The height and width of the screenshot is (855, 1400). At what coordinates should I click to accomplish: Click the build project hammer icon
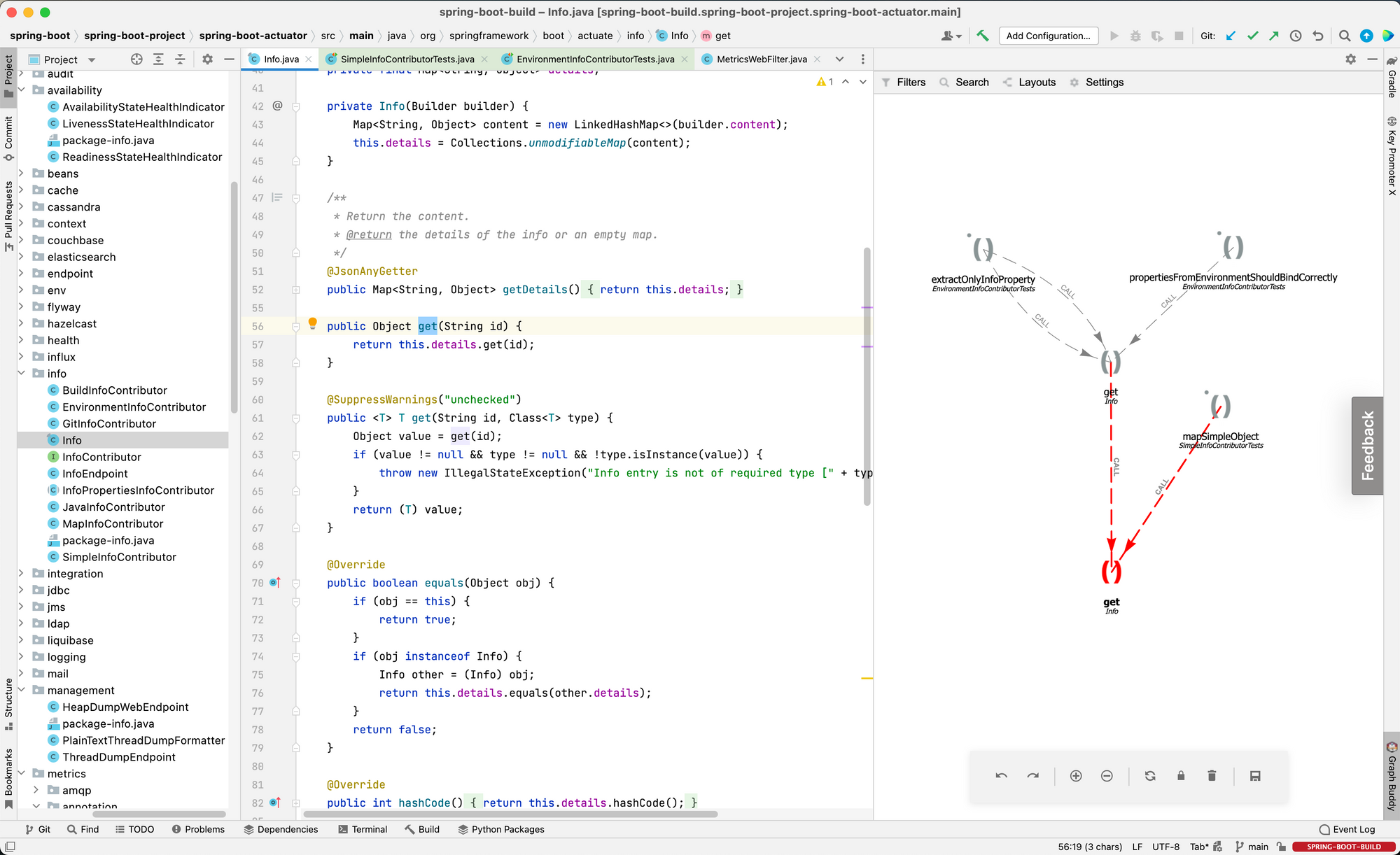point(983,36)
